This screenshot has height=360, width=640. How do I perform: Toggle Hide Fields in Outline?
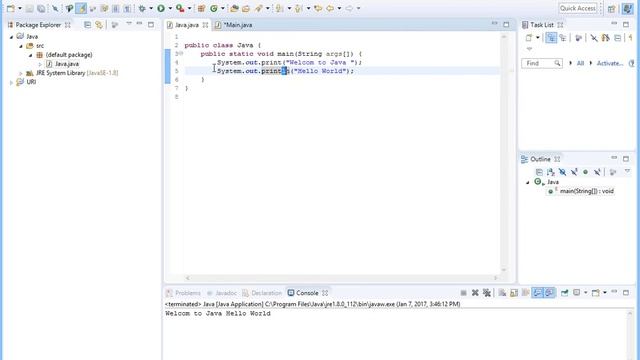[x=562, y=172]
